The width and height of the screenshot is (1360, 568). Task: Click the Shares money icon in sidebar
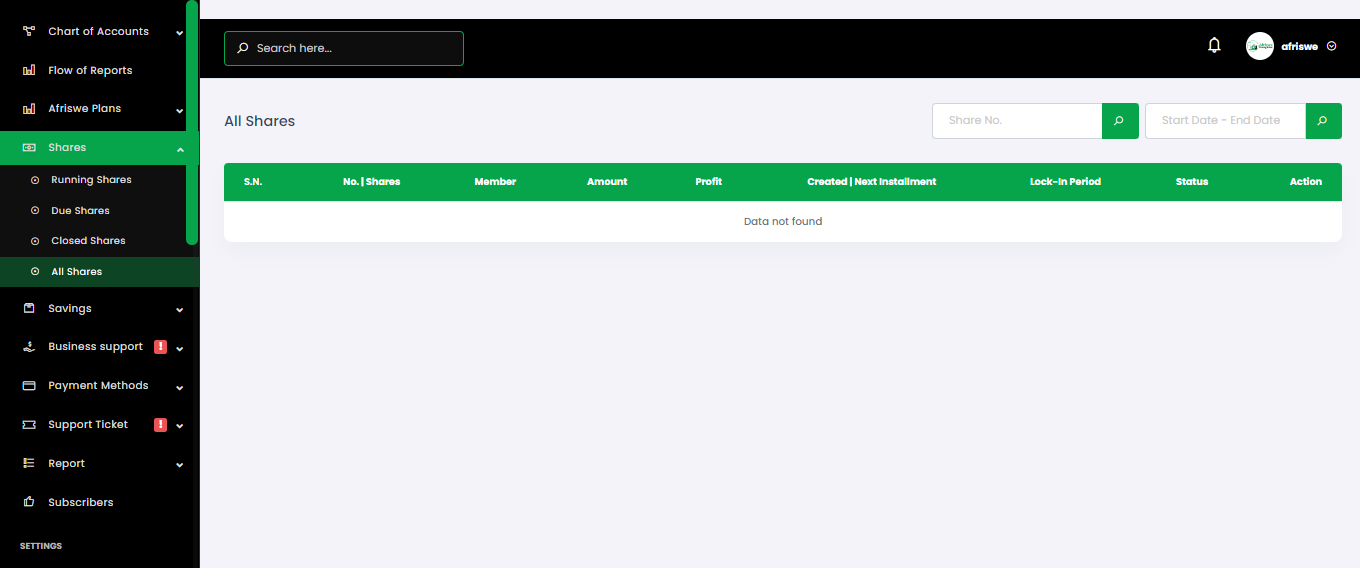[x=29, y=148]
